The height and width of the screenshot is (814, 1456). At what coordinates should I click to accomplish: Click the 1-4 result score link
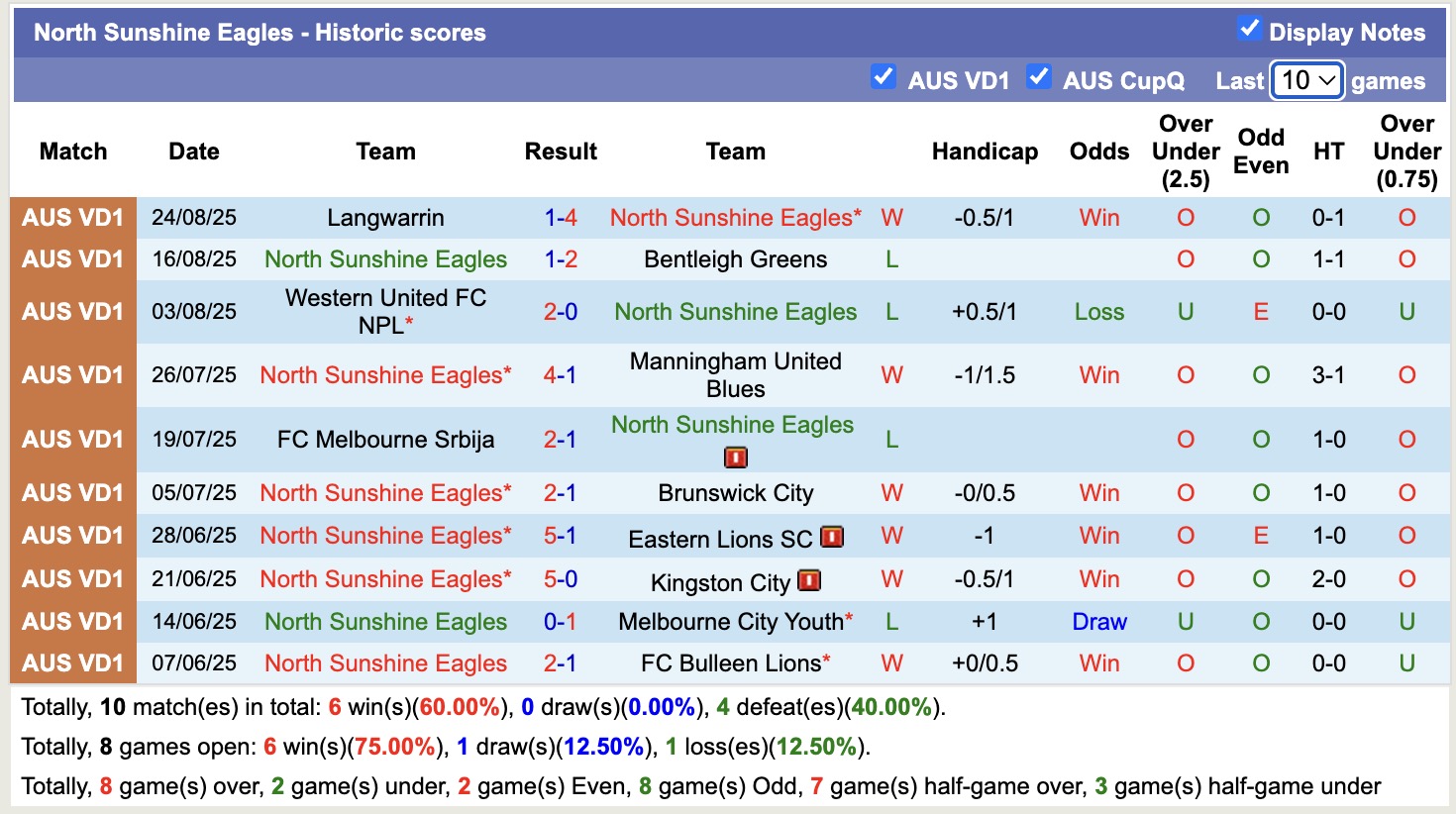561,218
